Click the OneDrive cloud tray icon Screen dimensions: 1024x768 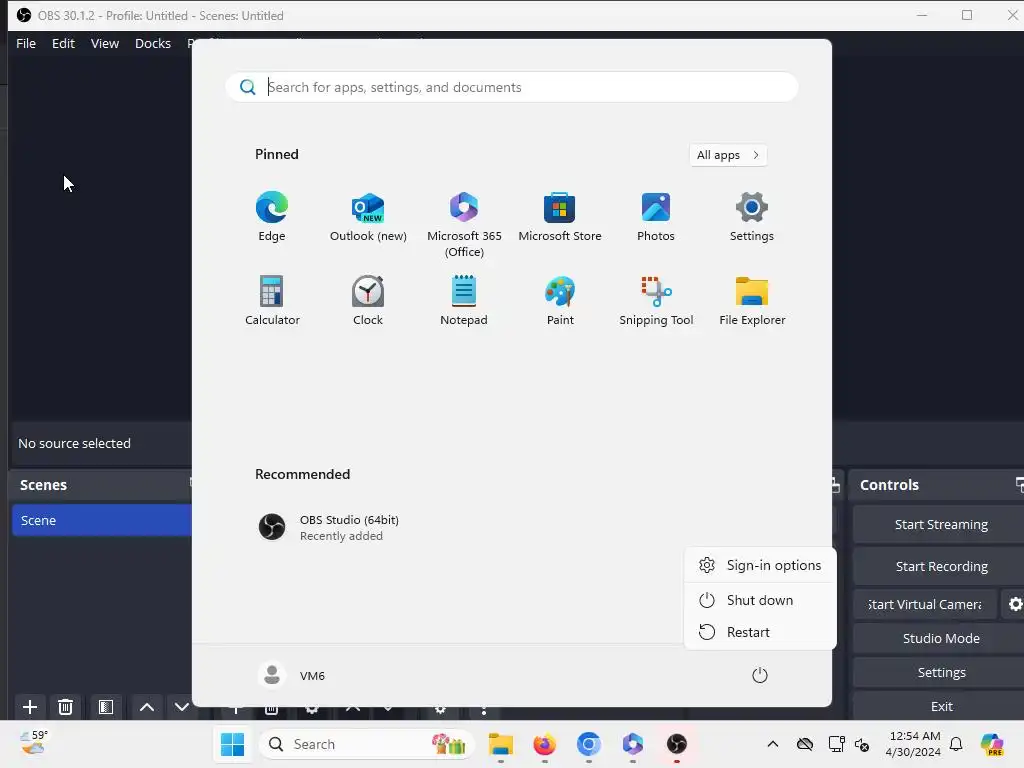pos(805,744)
